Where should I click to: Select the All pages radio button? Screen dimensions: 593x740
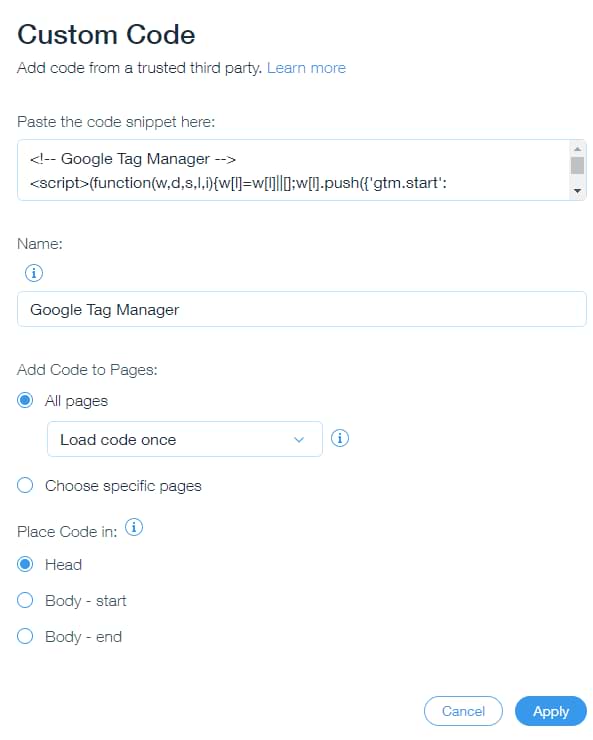[x=25, y=400]
